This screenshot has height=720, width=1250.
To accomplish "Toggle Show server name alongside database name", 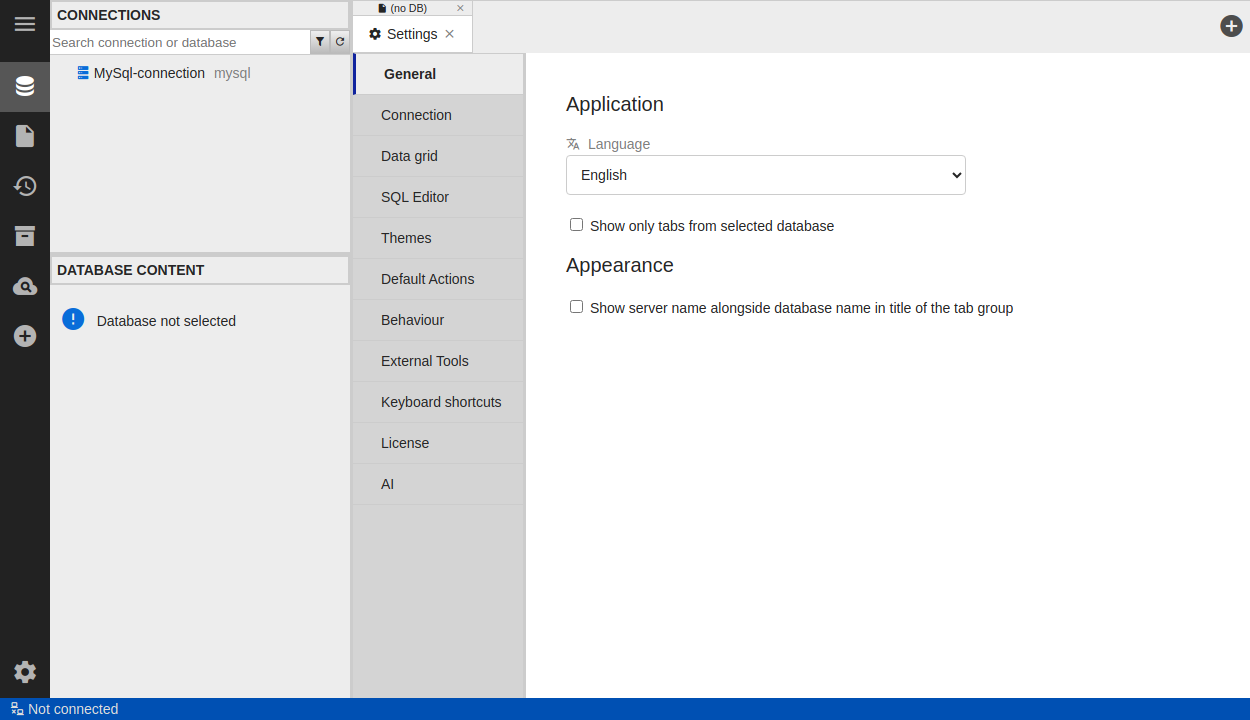I will [576, 307].
